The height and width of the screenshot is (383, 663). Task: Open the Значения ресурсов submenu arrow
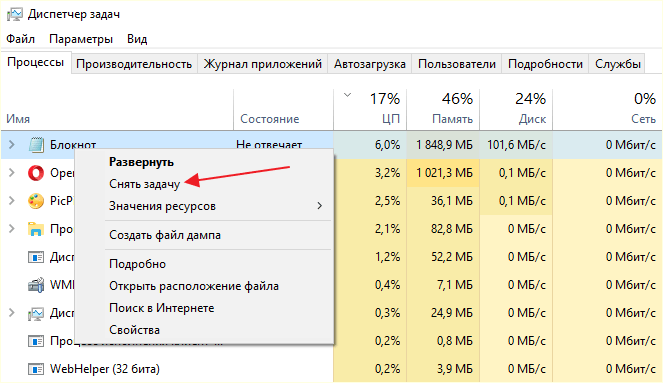pyautogui.click(x=320, y=206)
